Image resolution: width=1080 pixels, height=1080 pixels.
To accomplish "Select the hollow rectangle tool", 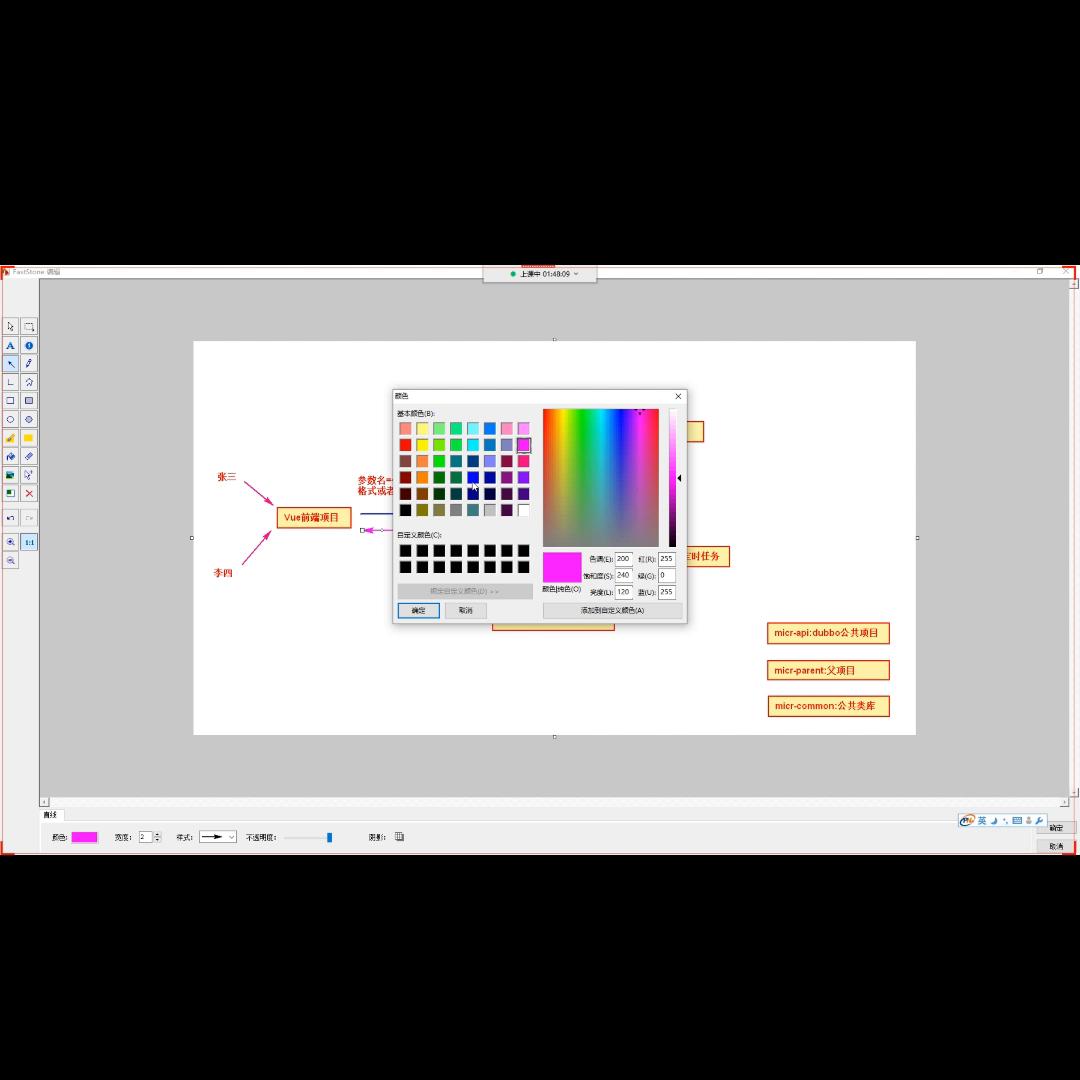I will (10, 401).
